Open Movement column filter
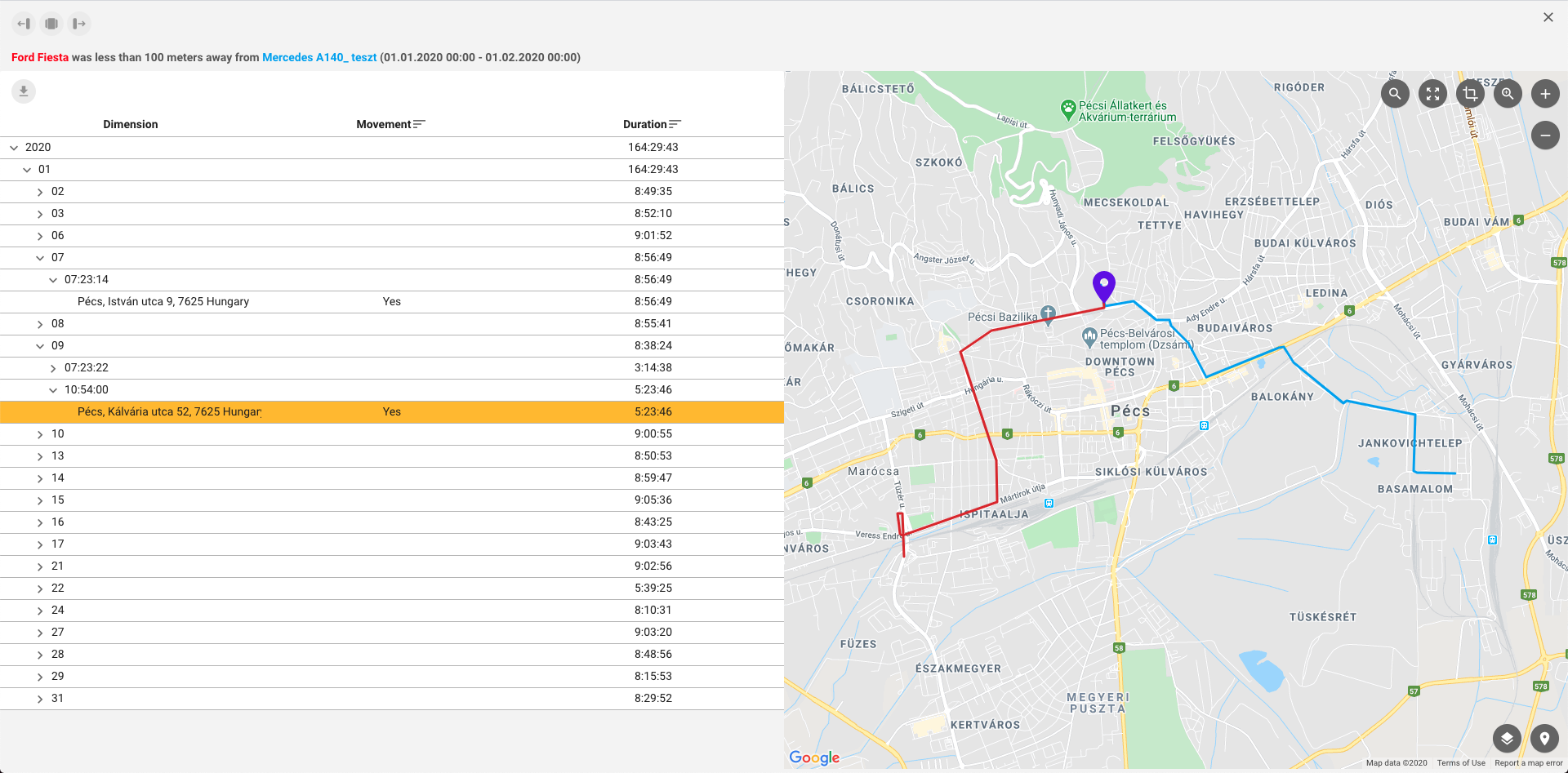 [x=419, y=125]
